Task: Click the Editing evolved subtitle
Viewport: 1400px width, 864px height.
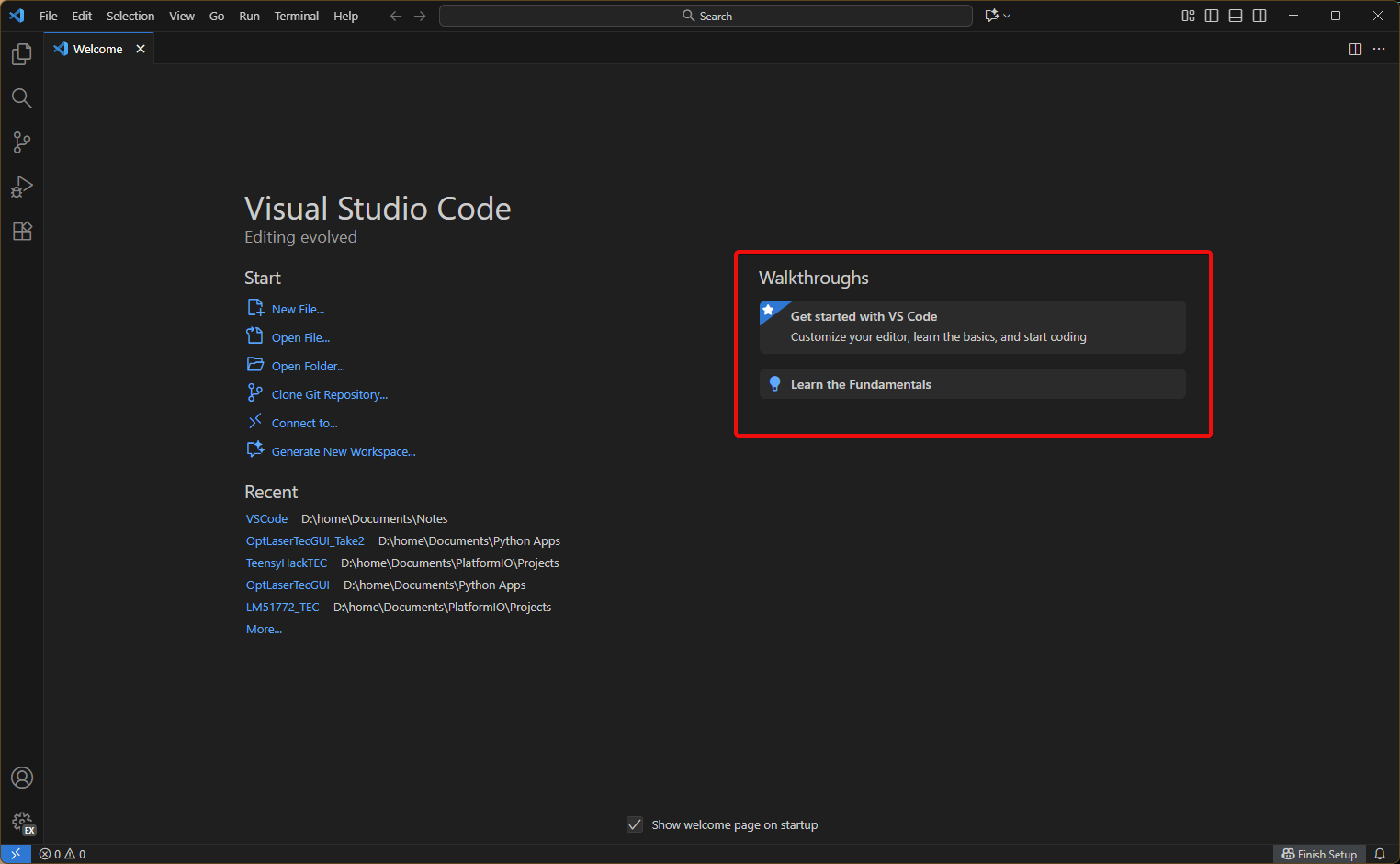Action: click(x=300, y=237)
